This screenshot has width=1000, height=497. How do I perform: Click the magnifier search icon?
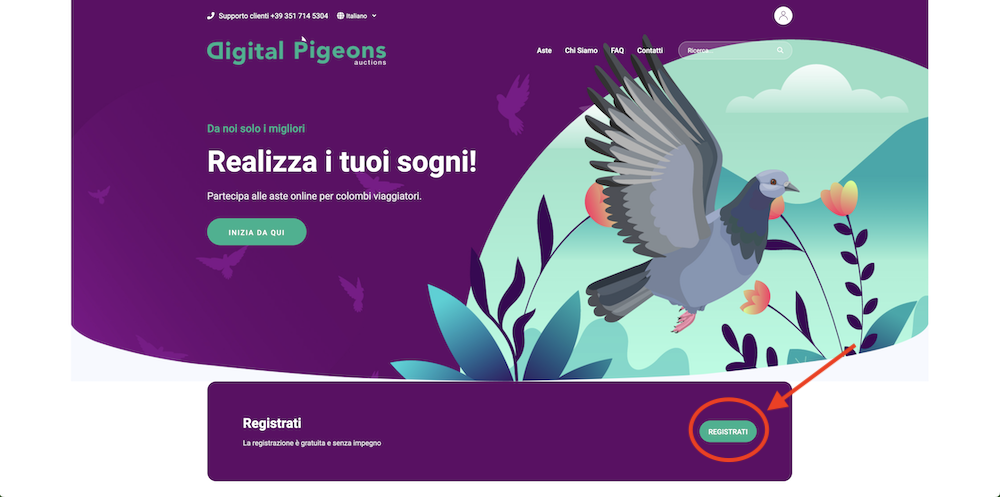coord(780,50)
